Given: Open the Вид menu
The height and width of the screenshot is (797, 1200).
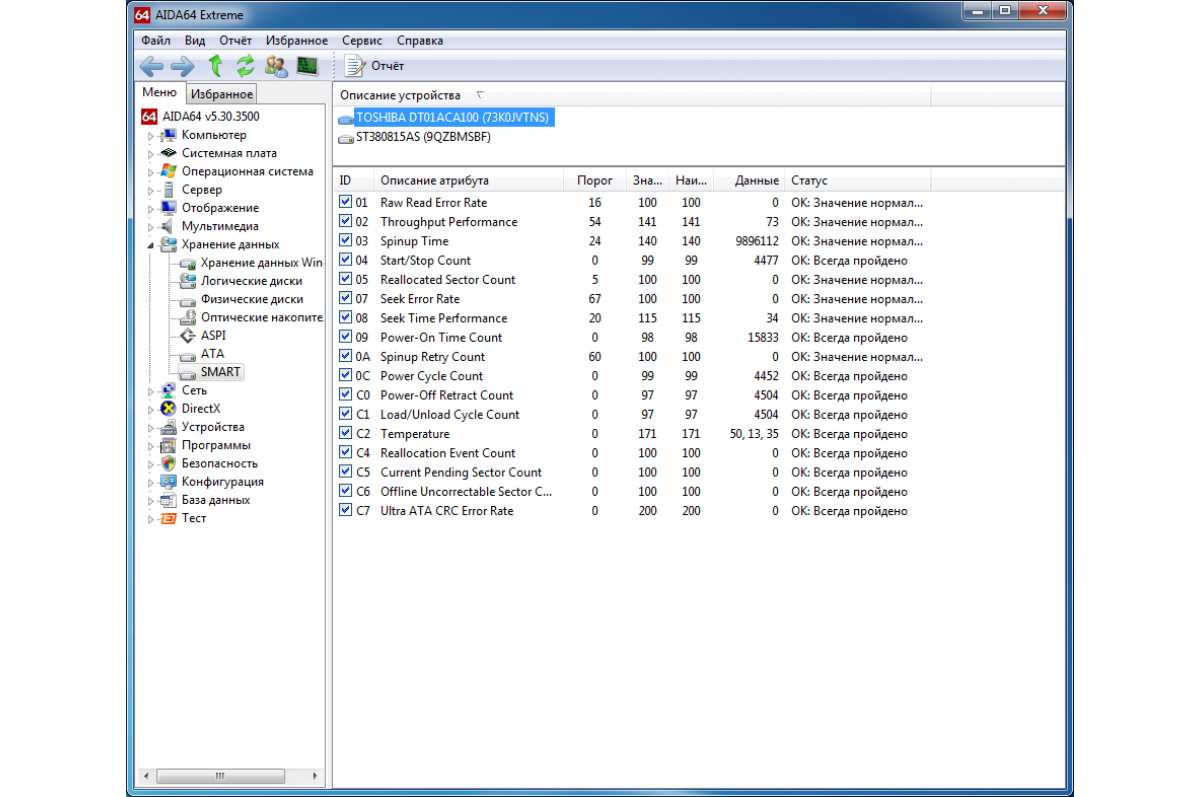Looking at the screenshot, I should pos(195,41).
